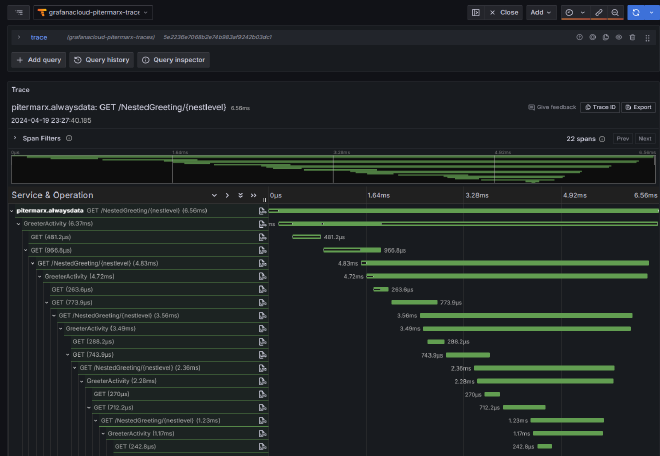The image size is (660, 456).
Task: Open logs for root pitermarx.alwaysdata span
Action: [x=262, y=211]
